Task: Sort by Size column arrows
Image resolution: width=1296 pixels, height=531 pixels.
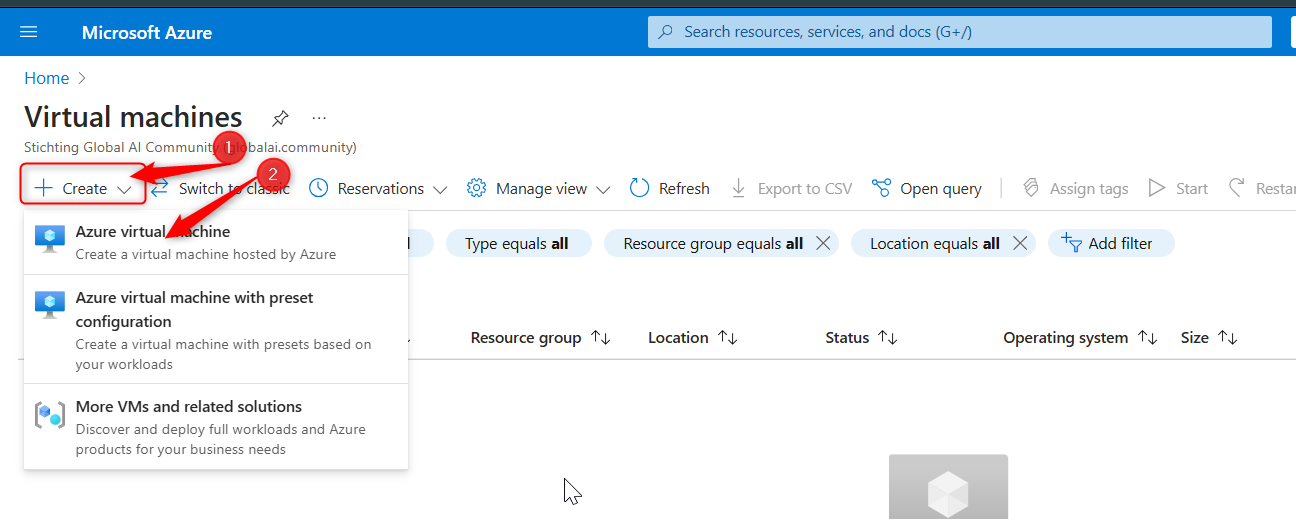Action: click(x=1227, y=338)
